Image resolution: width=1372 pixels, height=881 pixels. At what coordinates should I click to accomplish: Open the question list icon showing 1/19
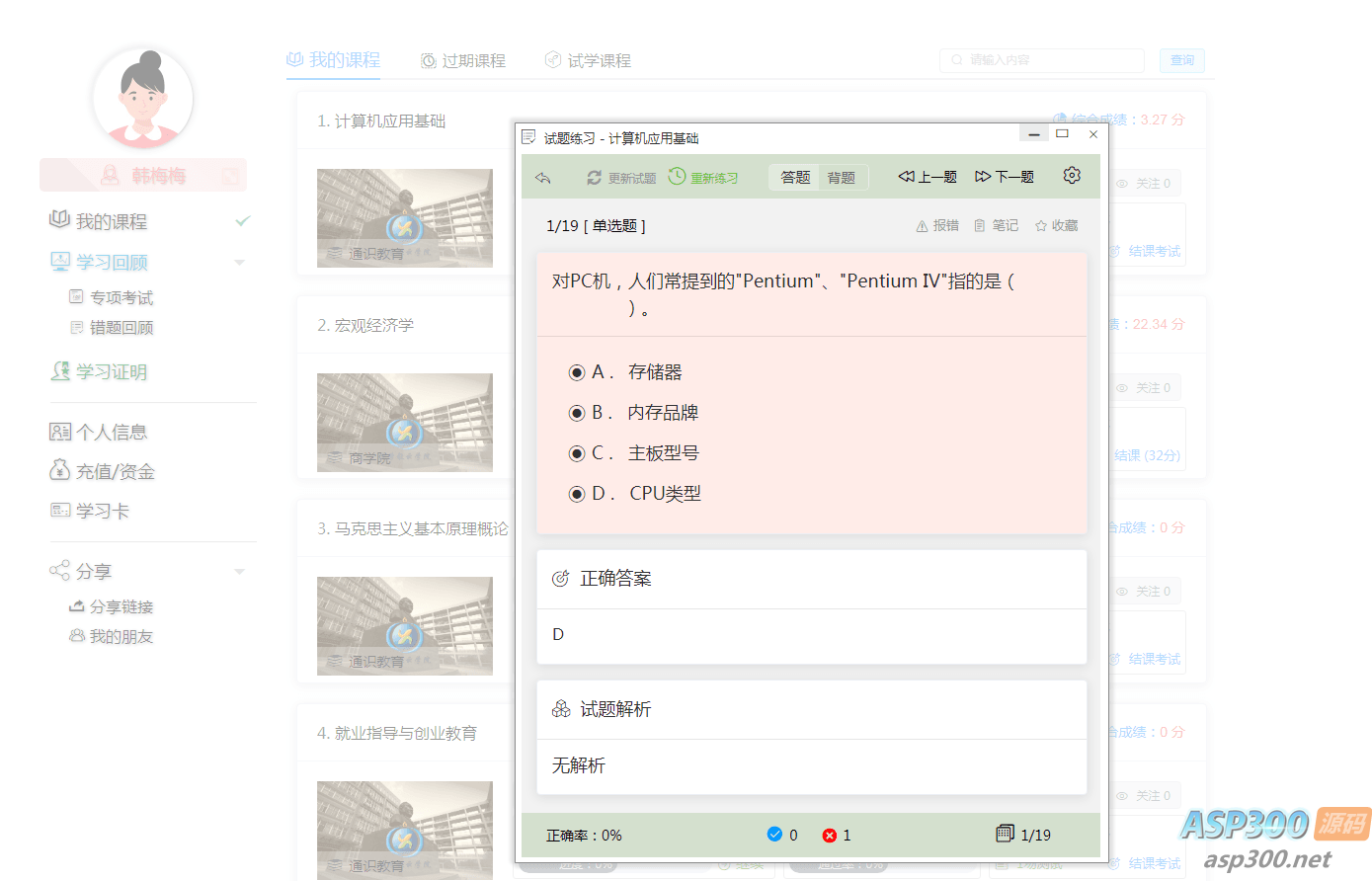coord(1005,834)
